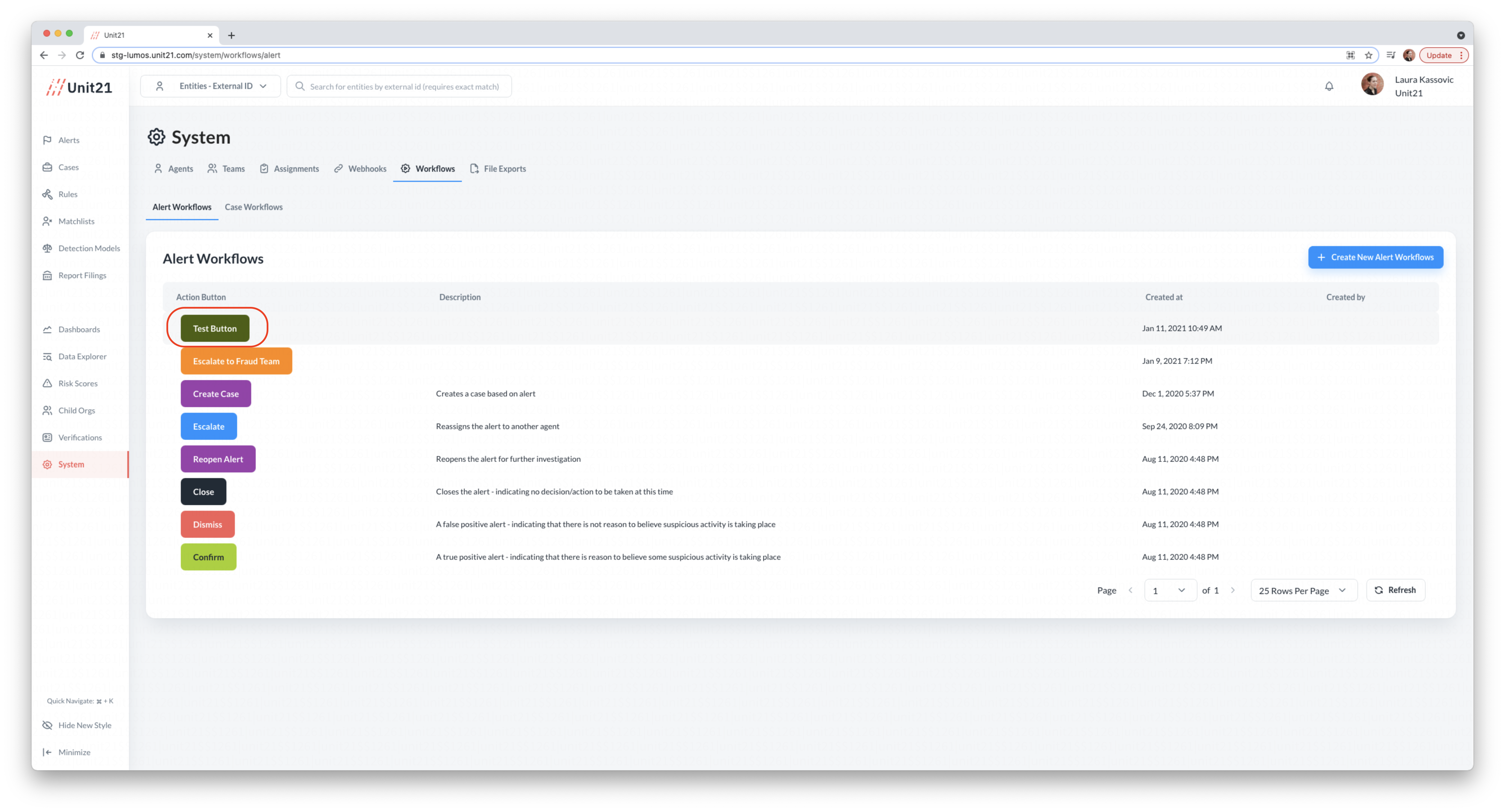Click the orange Escalate to Fraud Team button
Image resolution: width=1505 pixels, height=812 pixels.
(x=236, y=361)
